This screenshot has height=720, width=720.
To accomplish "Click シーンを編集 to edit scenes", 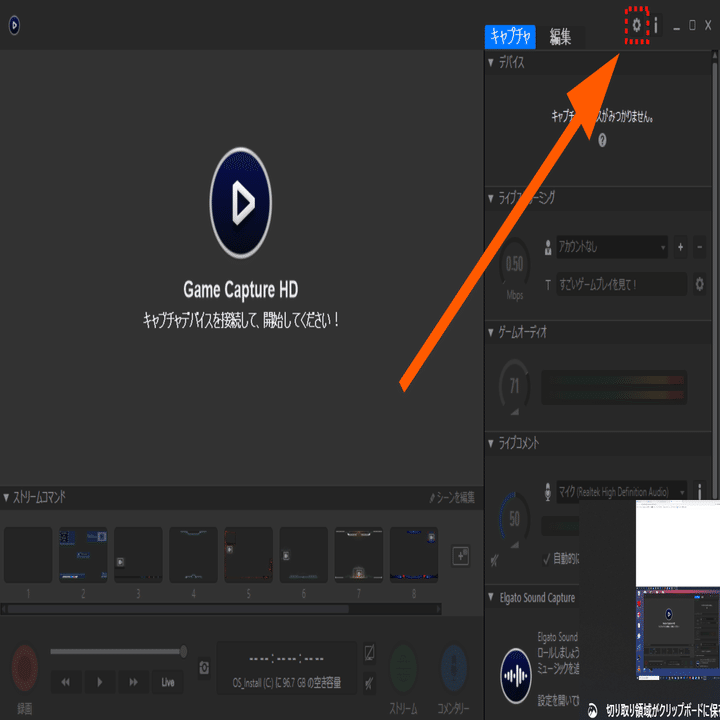I will pos(452,497).
